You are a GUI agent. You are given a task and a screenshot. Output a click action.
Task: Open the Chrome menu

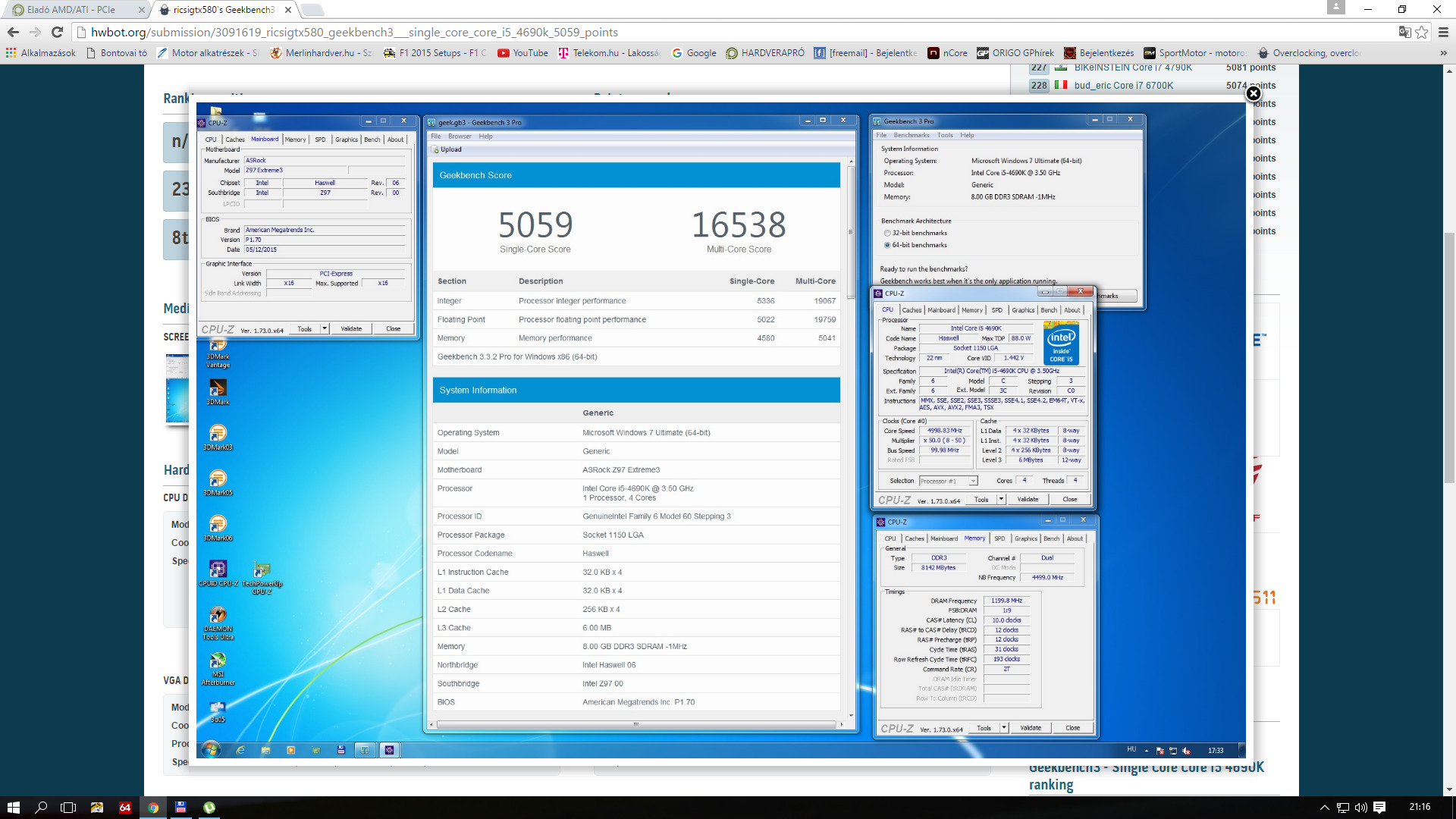click(1443, 32)
